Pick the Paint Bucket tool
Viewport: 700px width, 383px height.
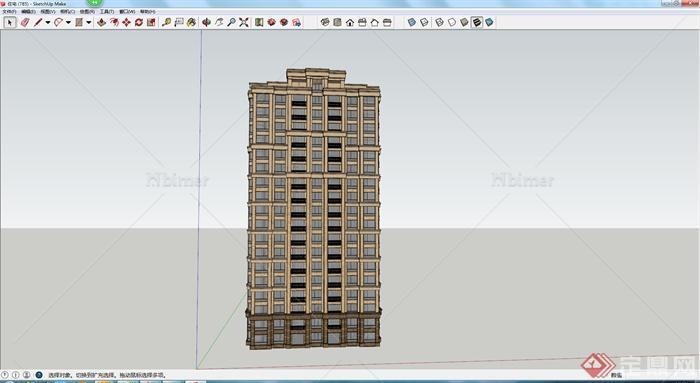(x=192, y=22)
